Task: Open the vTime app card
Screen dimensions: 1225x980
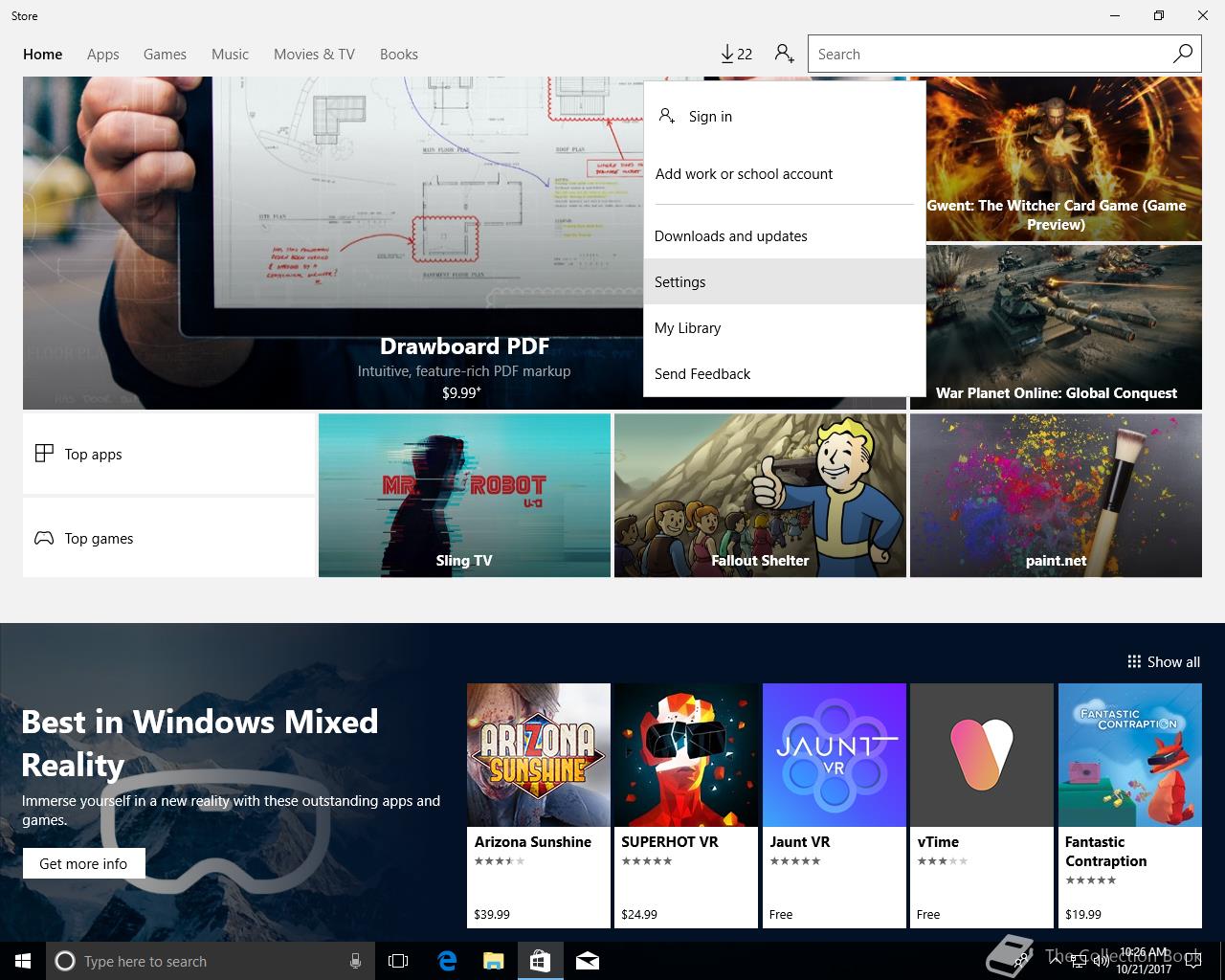Action: click(982, 806)
